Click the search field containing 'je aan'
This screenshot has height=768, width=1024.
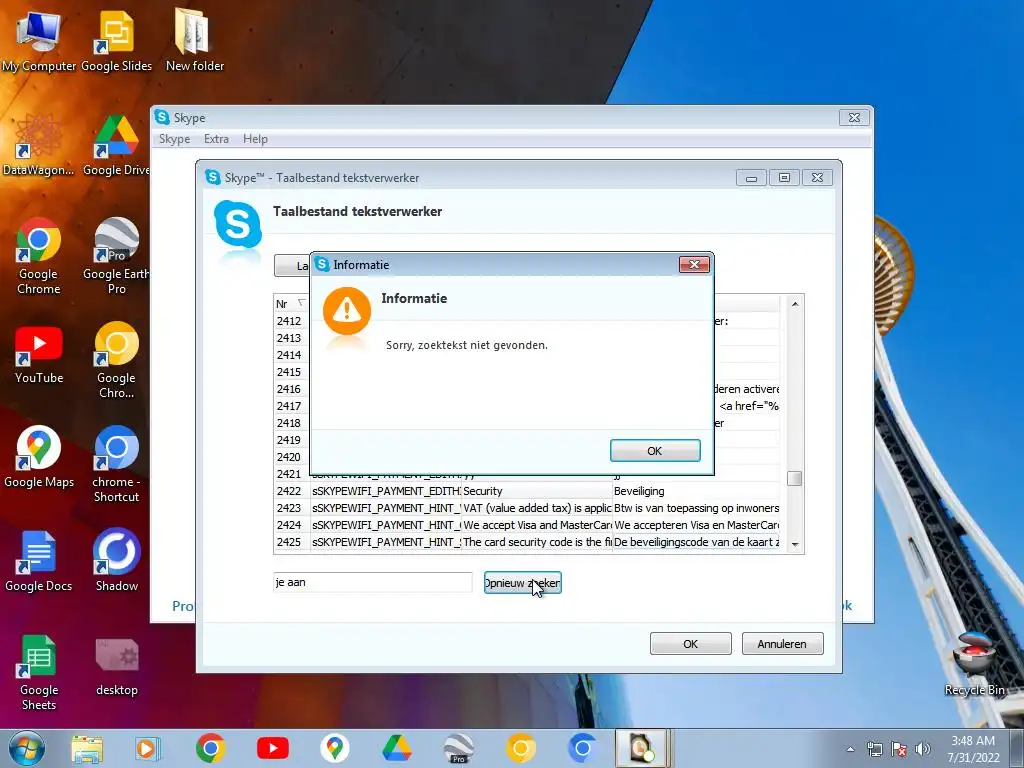[x=372, y=582]
